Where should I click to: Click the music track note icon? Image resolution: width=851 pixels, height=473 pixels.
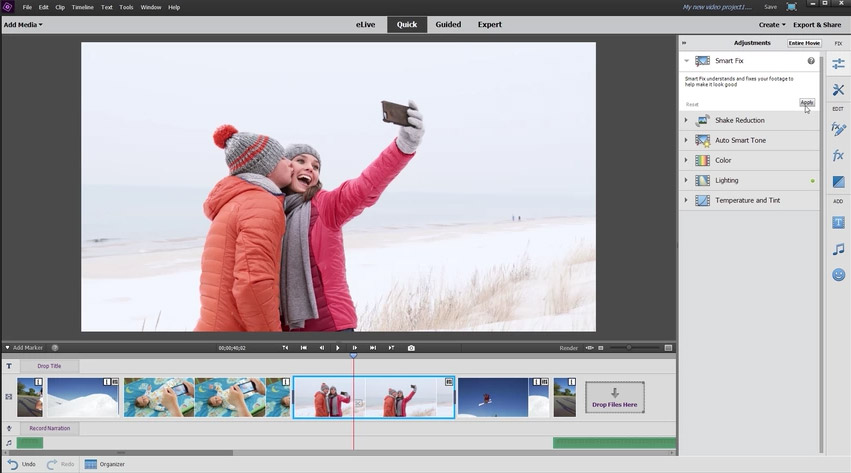click(9, 443)
